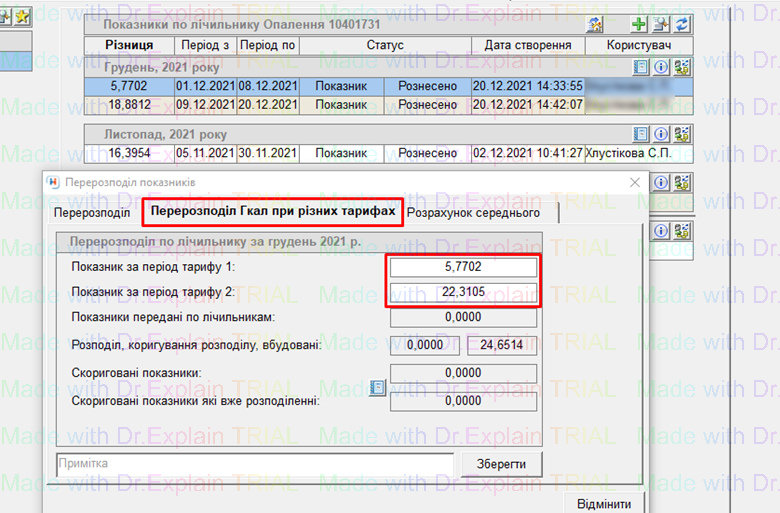Click the Примітка note field
Screen dimensions: 780x513
pos(255,464)
